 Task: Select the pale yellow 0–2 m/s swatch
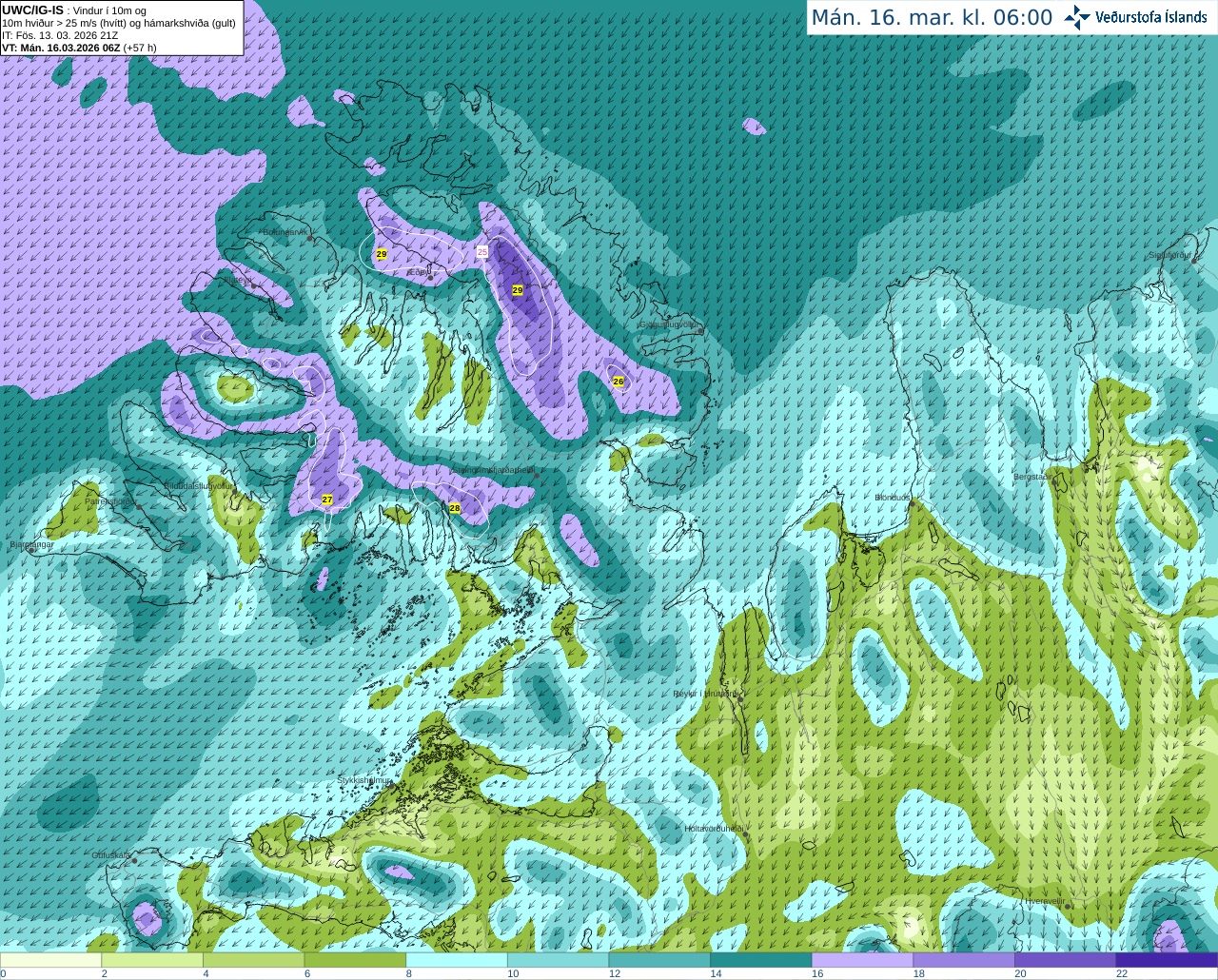coord(51,960)
